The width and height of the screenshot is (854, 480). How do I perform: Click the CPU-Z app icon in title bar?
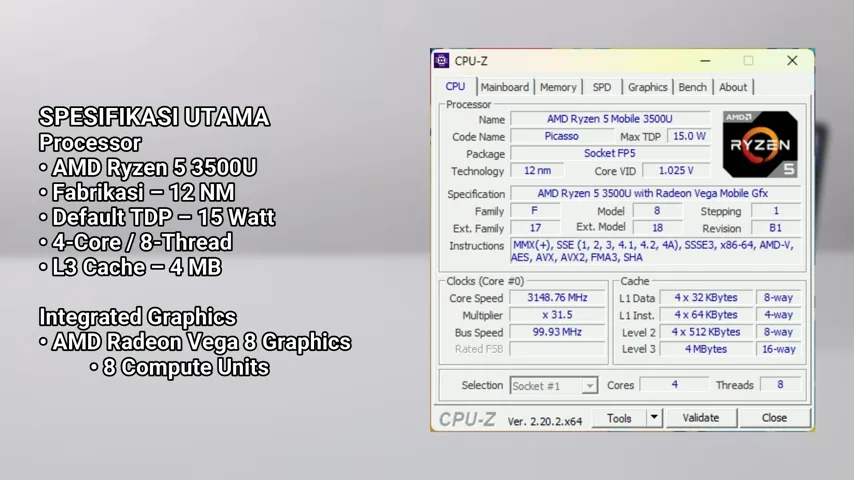coord(442,60)
